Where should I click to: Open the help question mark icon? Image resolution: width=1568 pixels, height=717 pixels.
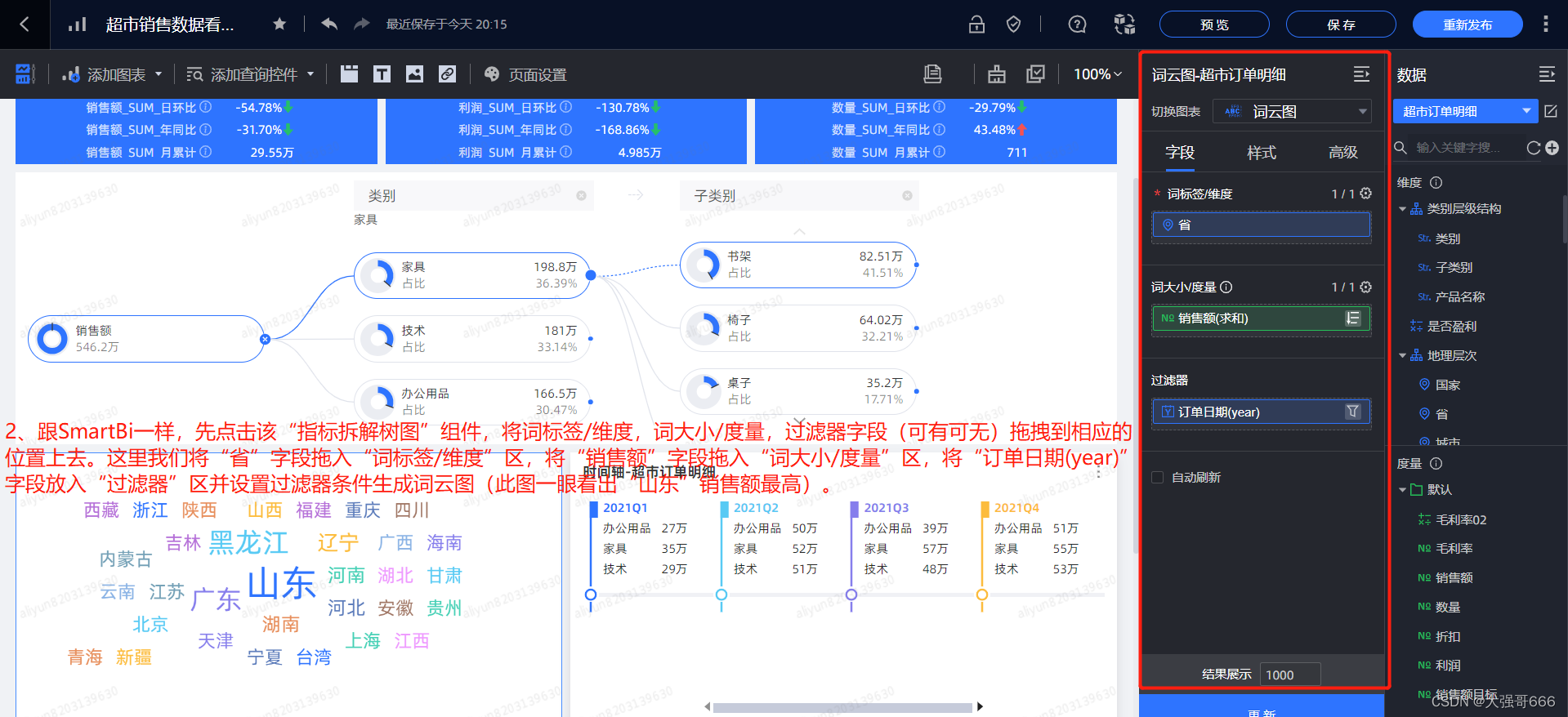pos(1077,24)
